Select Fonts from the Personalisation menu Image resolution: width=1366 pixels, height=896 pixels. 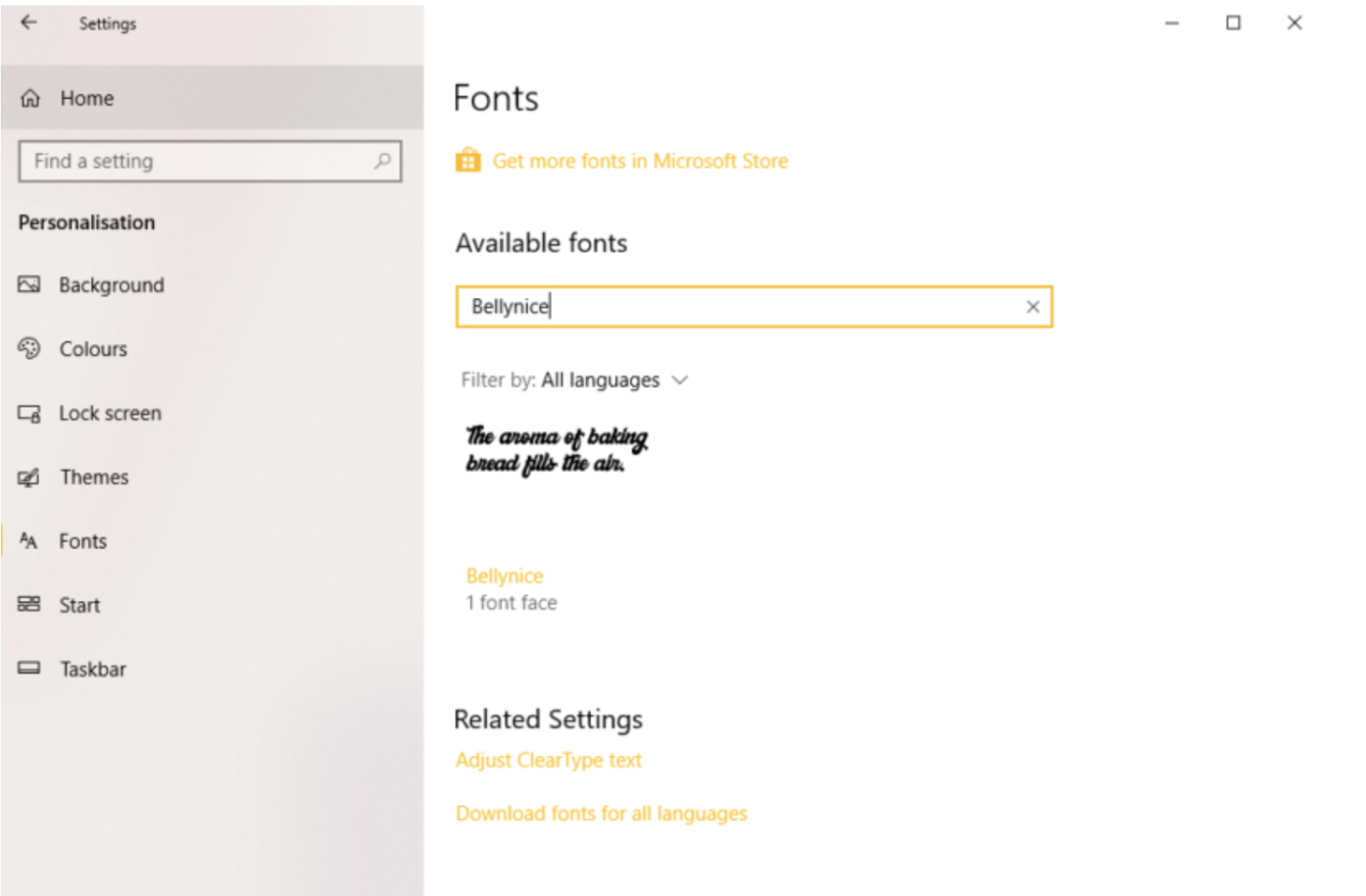click(83, 540)
